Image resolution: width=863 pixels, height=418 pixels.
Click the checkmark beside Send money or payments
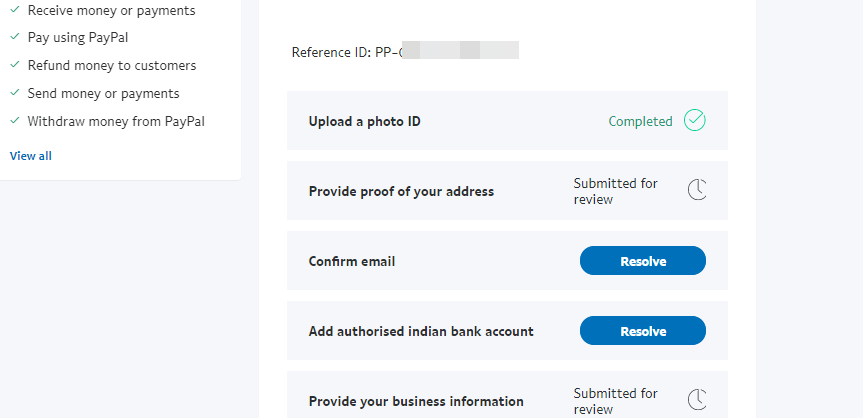(x=15, y=93)
